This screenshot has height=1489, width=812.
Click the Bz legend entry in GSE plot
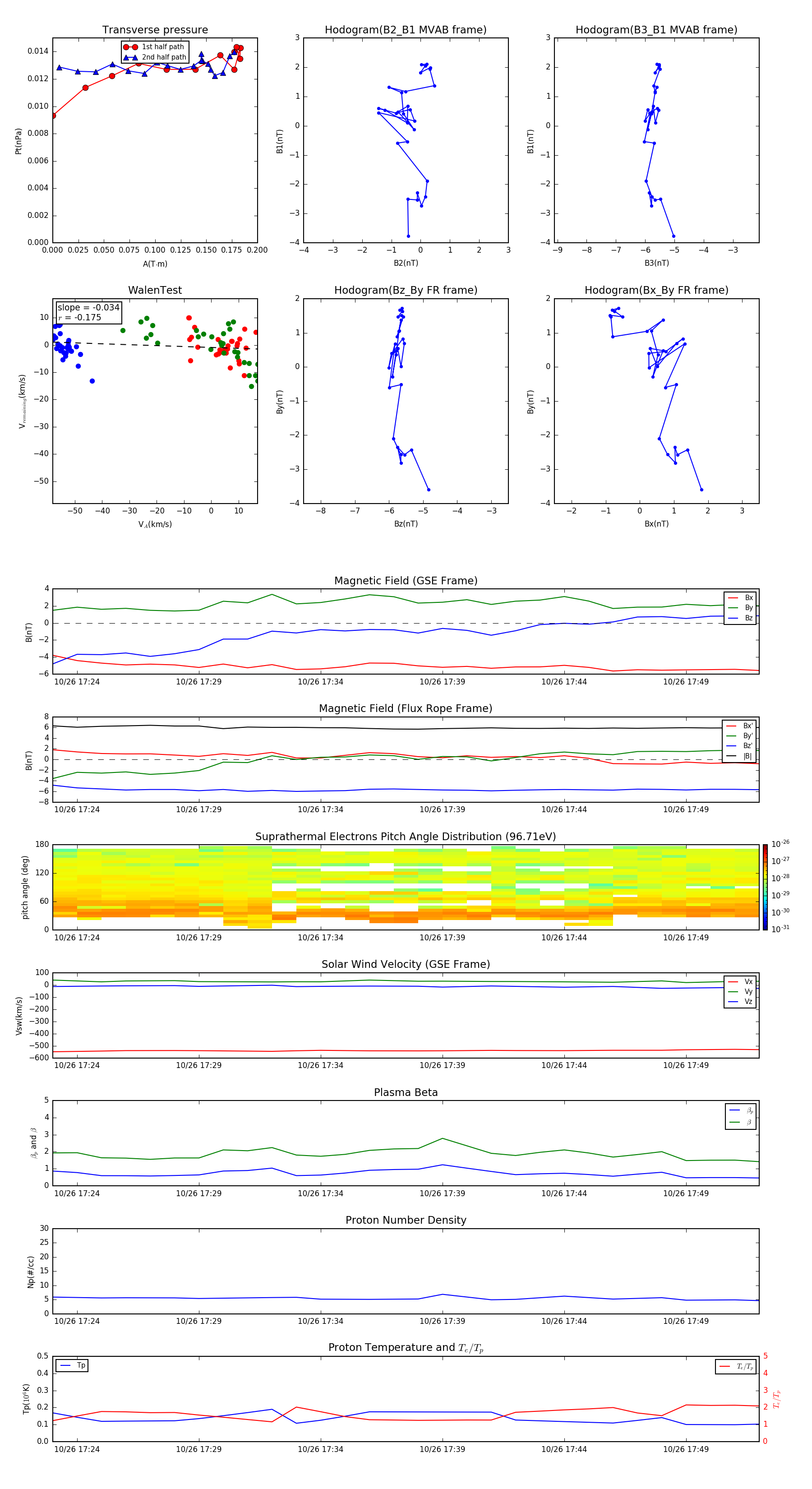(x=740, y=618)
